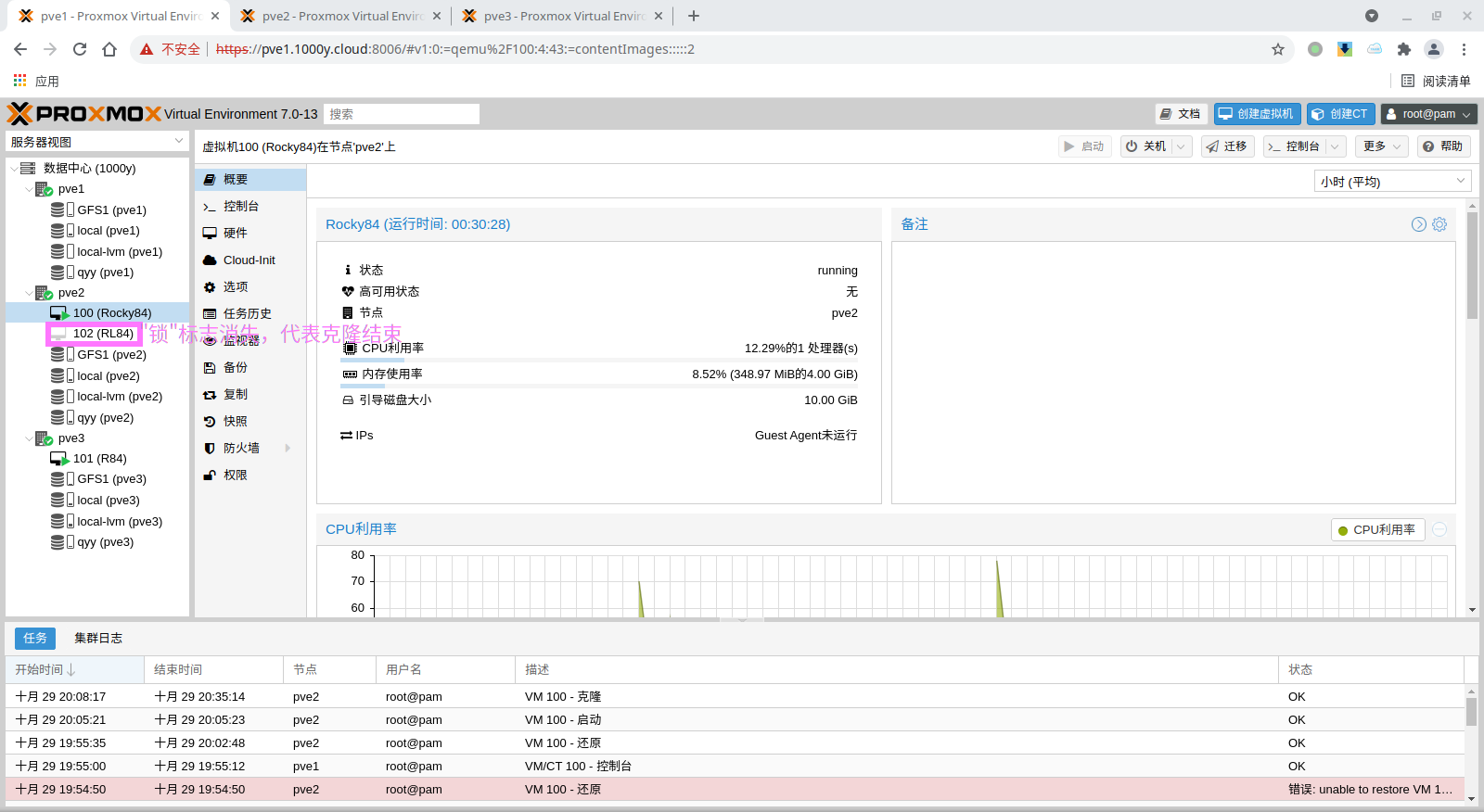Image resolution: width=1484 pixels, height=812 pixels.
Task: Select VM 101 (R84) in tree
Action: (99, 459)
